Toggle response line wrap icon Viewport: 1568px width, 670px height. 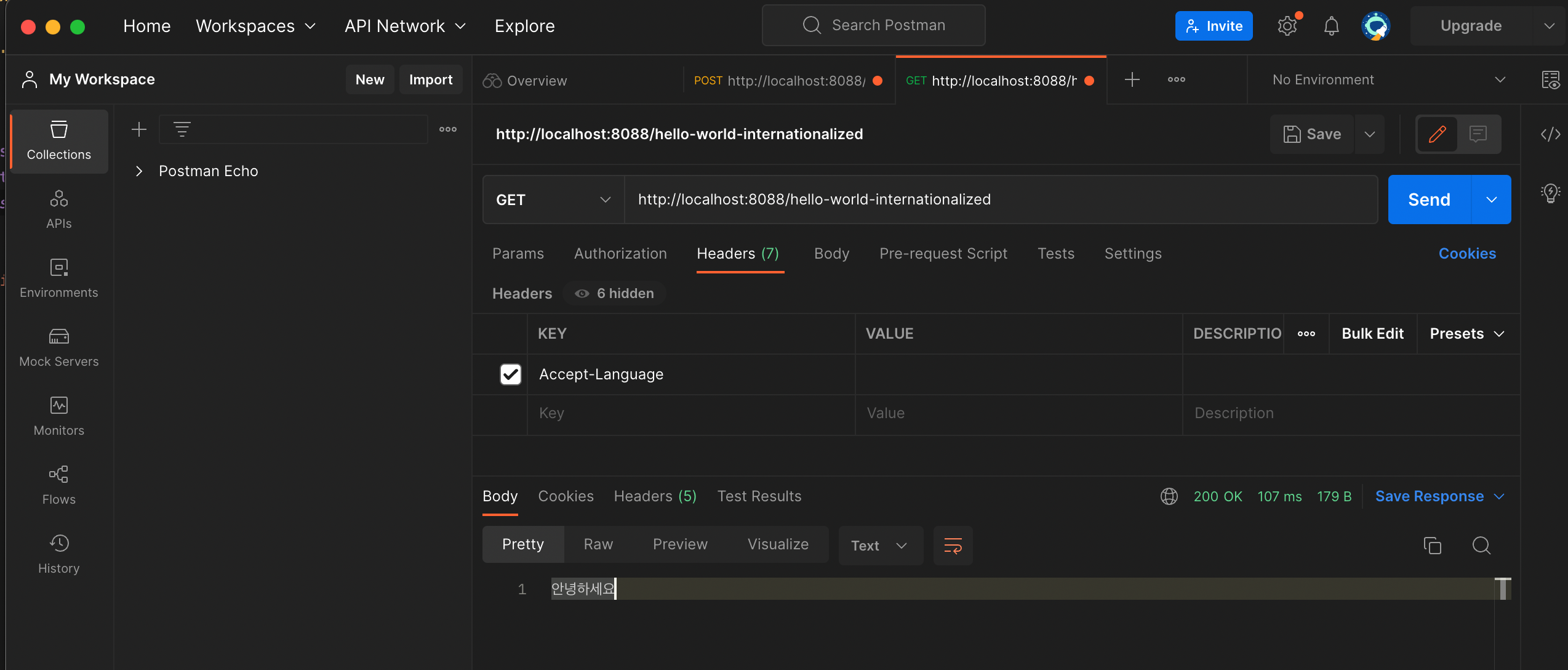(953, 545)
